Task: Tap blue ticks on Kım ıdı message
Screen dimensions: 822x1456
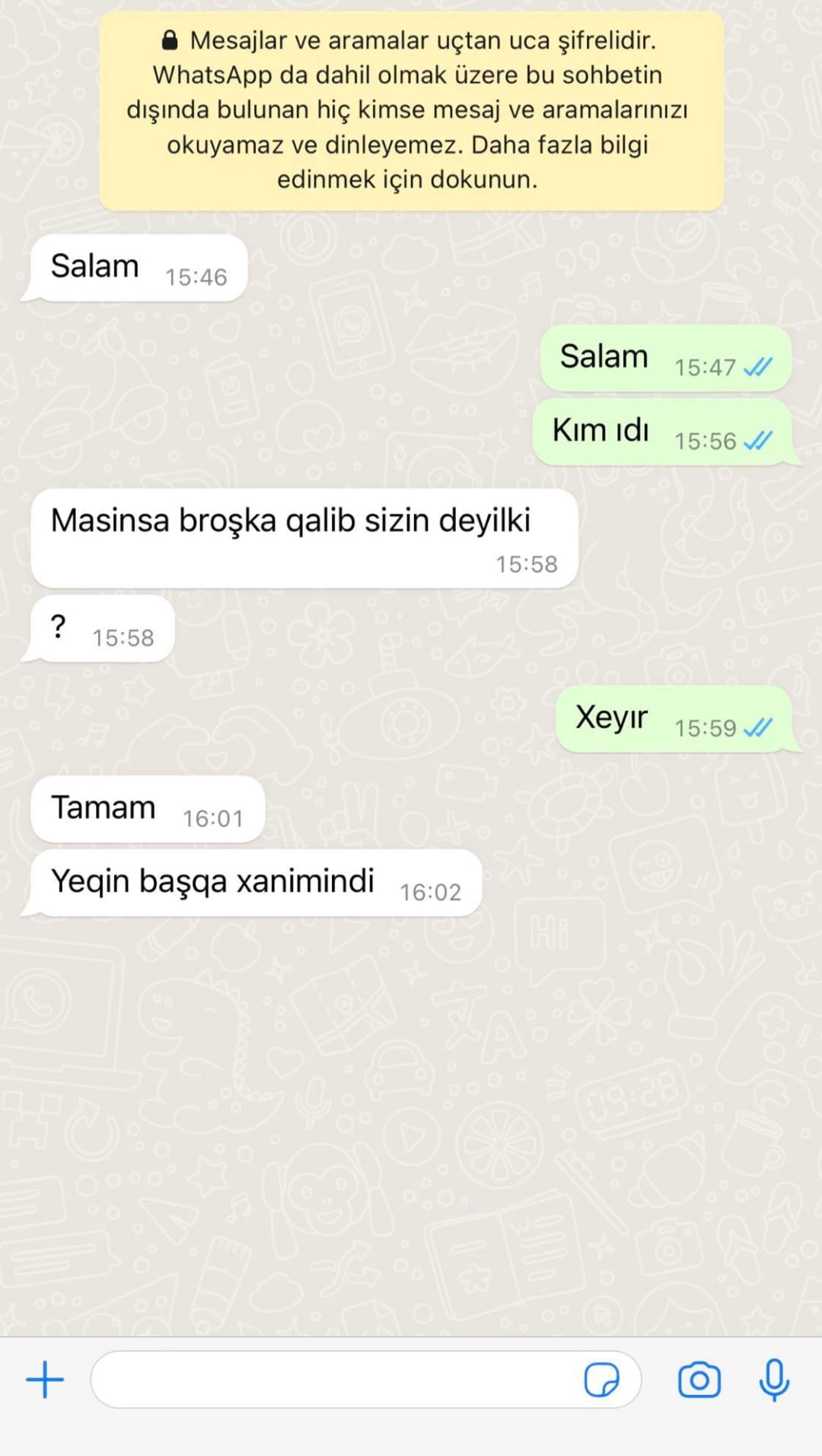Action: click(757, 441)
